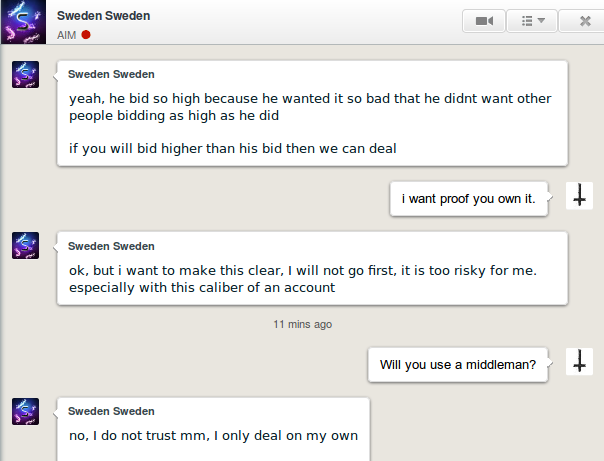Select the 'i want proof you own it.' bubble
The width and height of the screenshot is (604, 461).
click(469, 199)
